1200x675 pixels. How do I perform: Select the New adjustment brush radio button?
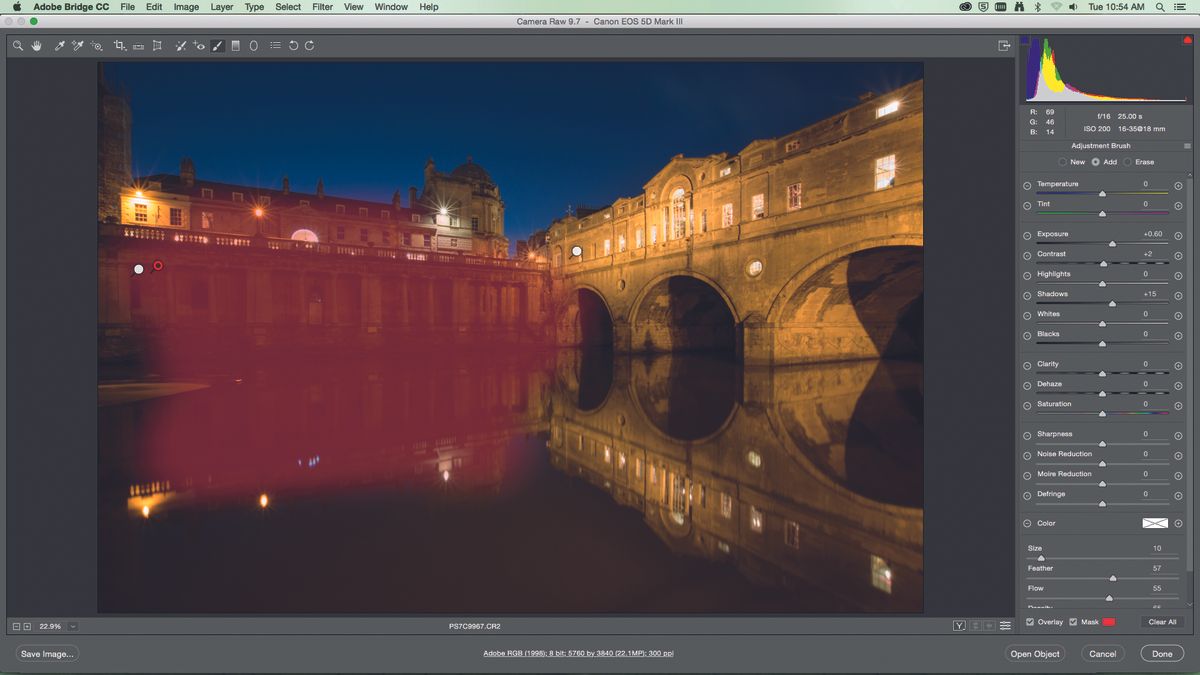(1063, 161)
